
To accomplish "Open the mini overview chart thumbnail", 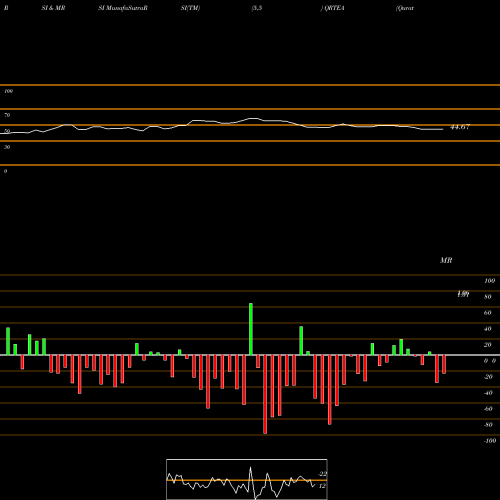I will (x=247, y=479).
